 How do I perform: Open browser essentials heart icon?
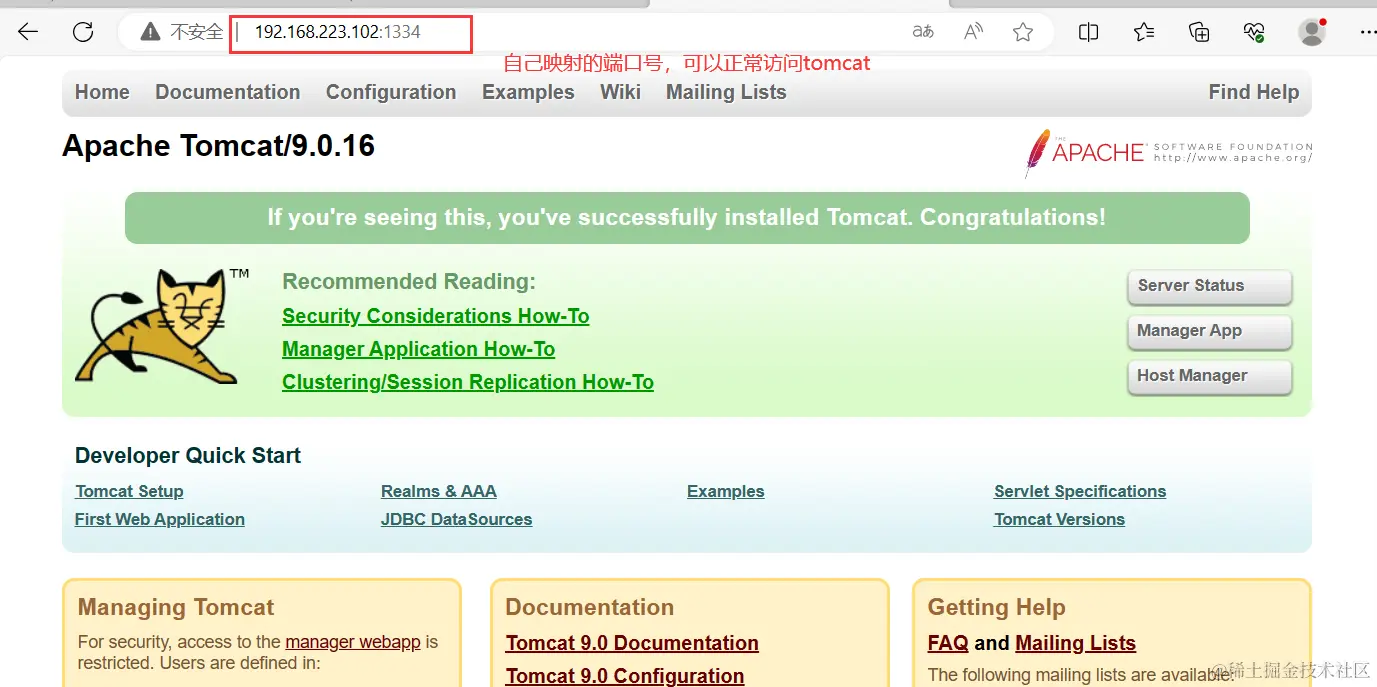coord(1254,32)
